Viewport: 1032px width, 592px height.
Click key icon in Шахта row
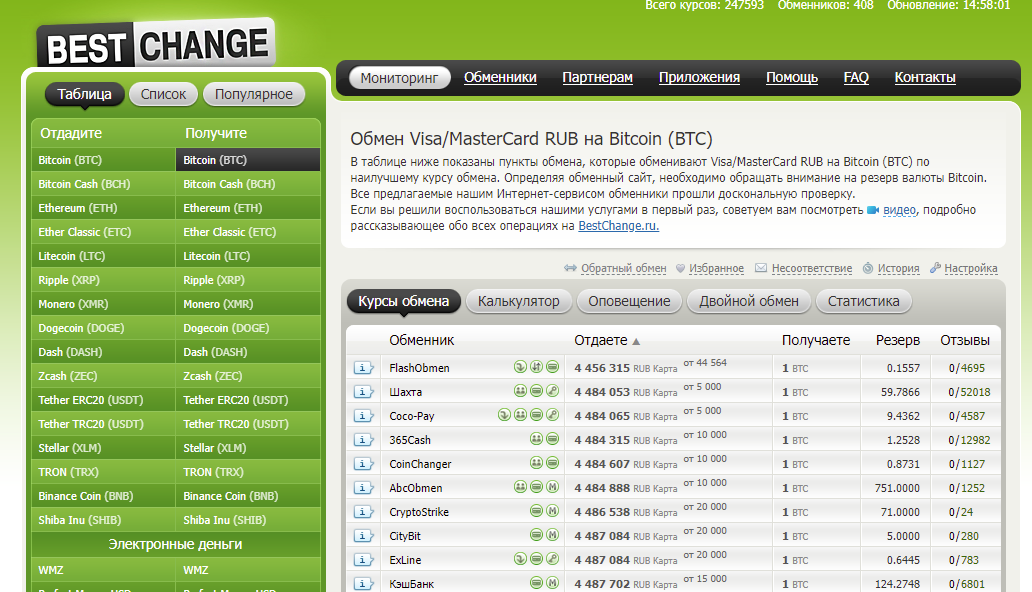click(x=553, y=391)
